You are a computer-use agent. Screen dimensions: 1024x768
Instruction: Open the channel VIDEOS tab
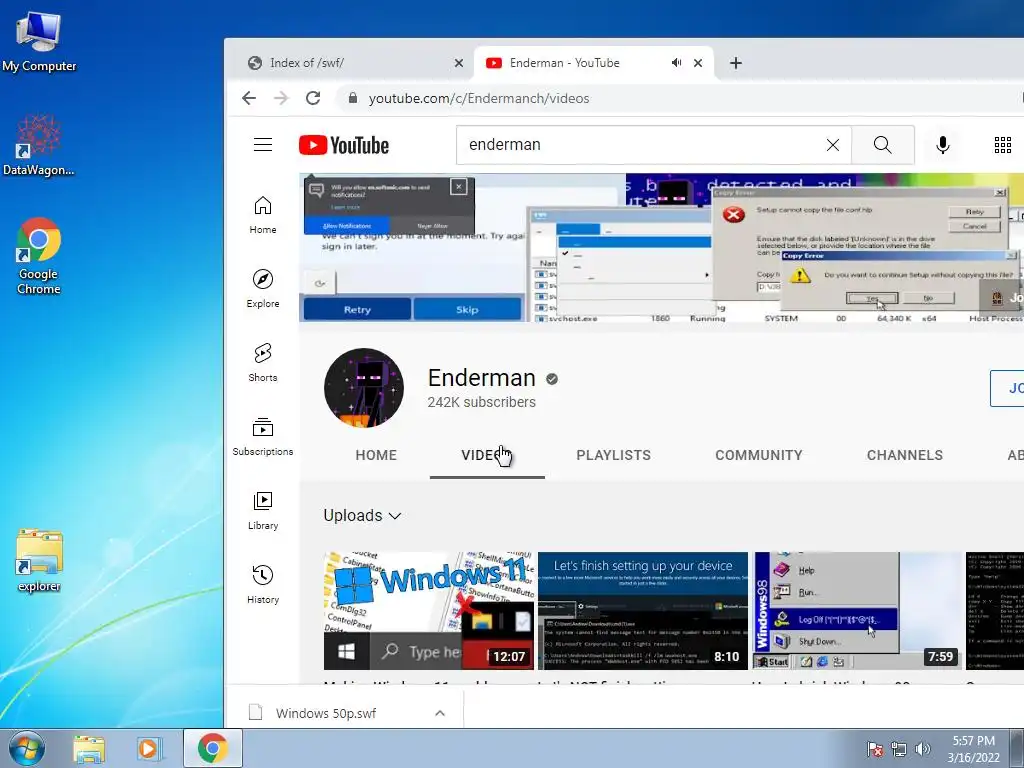click(487, 455)
